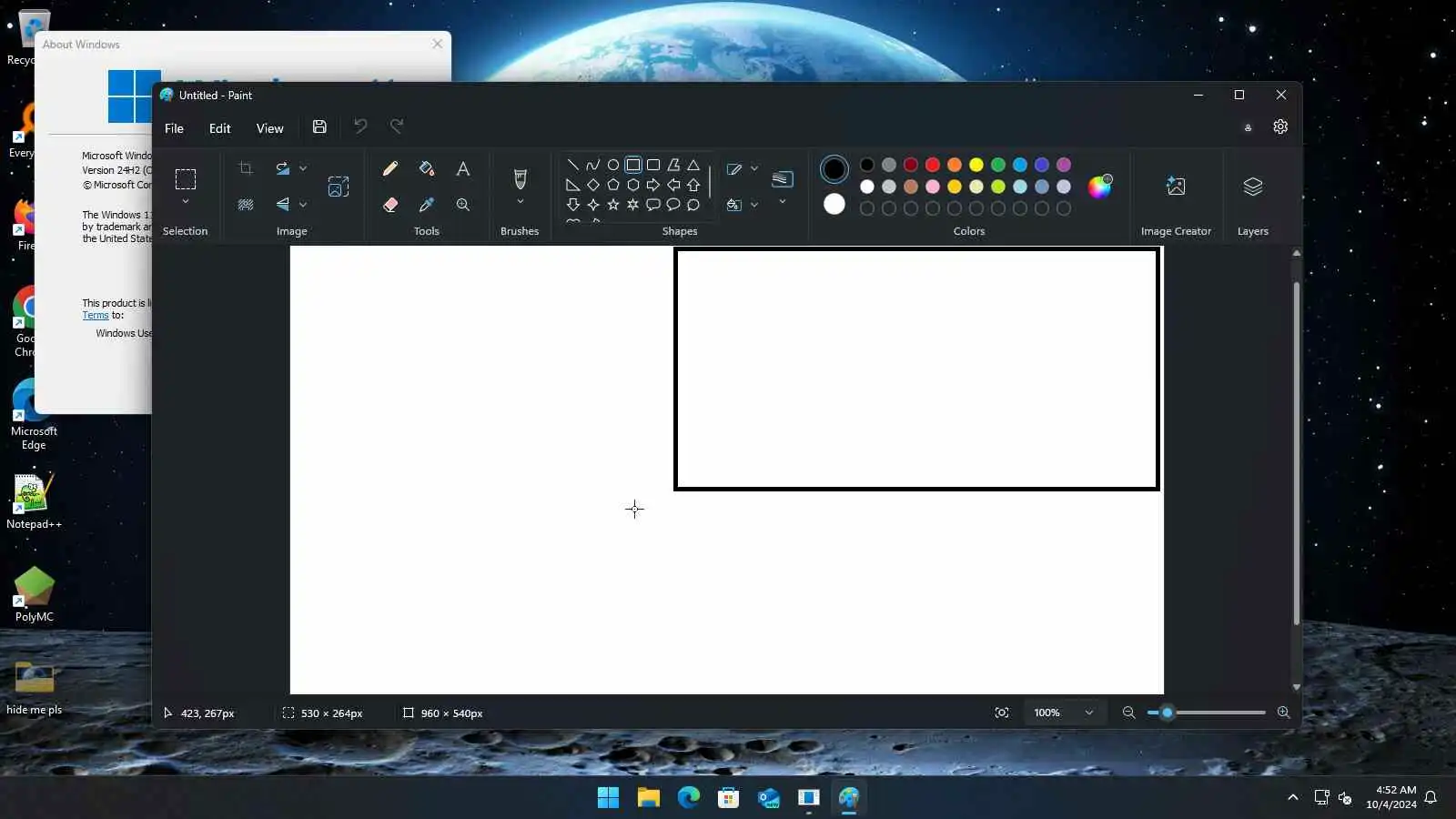Expand the Selection options chevron

pos(186,202)
